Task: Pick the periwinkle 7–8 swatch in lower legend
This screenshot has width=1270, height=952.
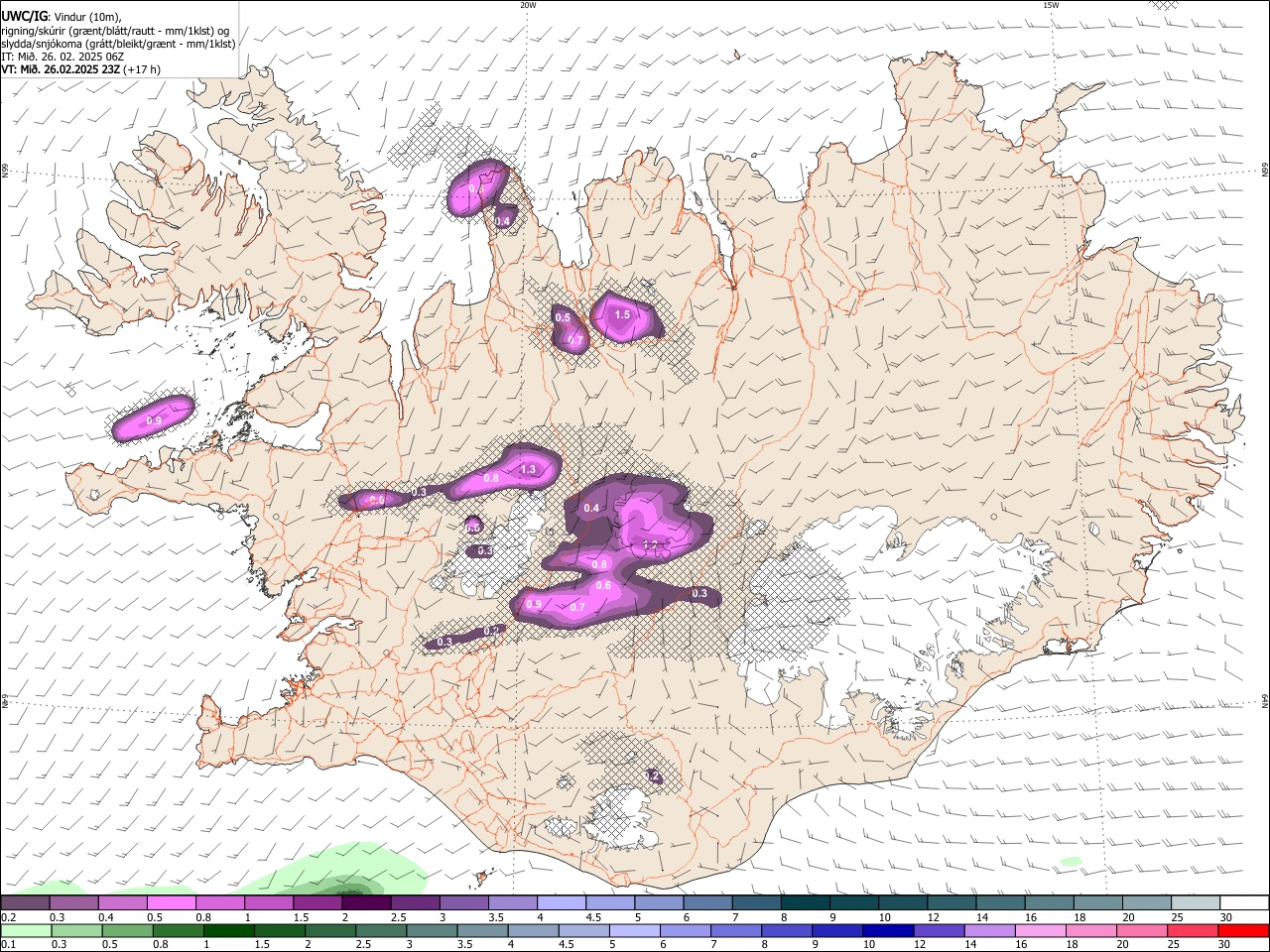Action: point(737,931)
